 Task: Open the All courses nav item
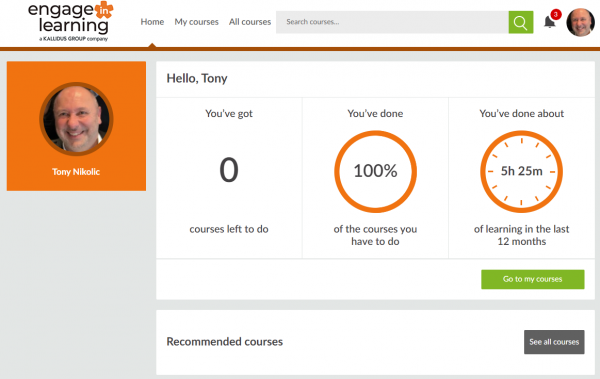[250, 22]
